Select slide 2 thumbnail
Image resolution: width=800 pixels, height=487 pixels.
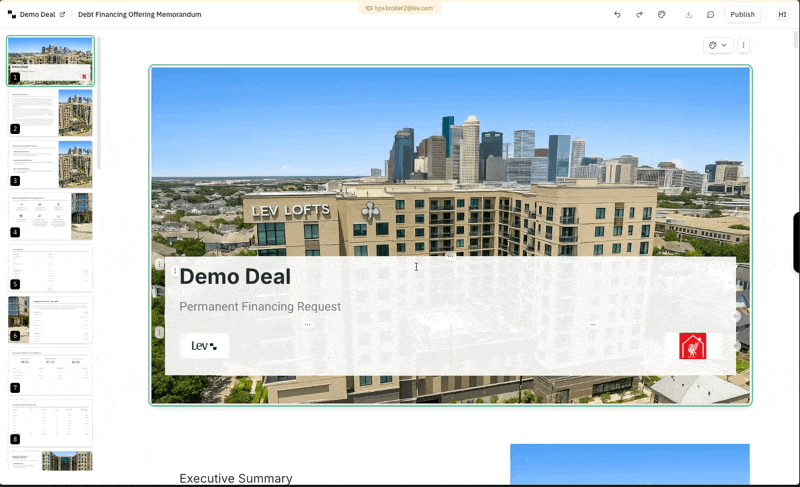[x=50, y=112]
